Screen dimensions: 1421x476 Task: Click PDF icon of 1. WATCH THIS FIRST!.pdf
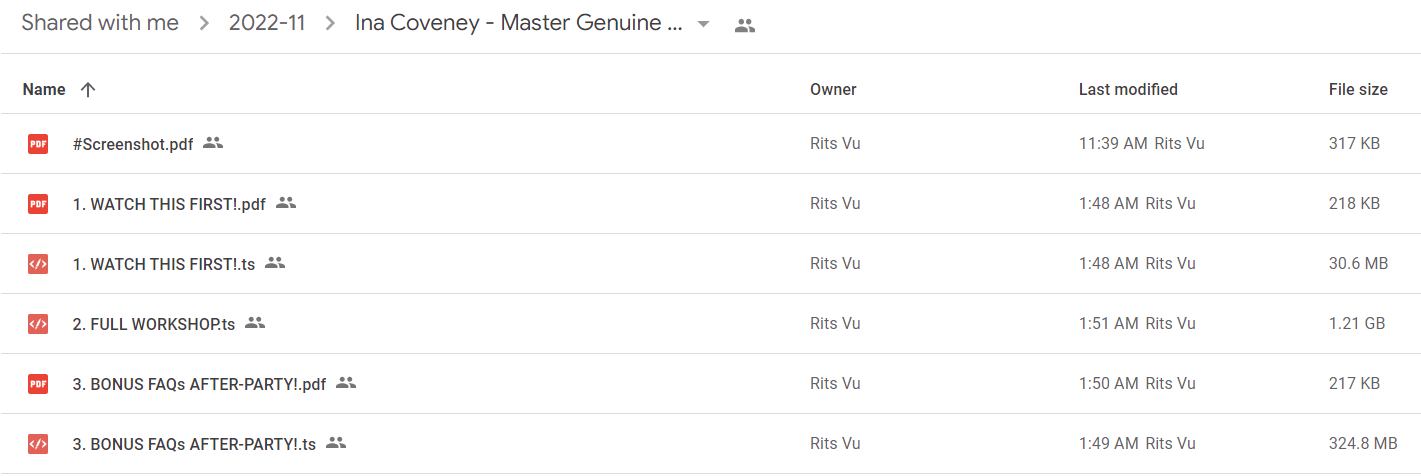(37, 204)
